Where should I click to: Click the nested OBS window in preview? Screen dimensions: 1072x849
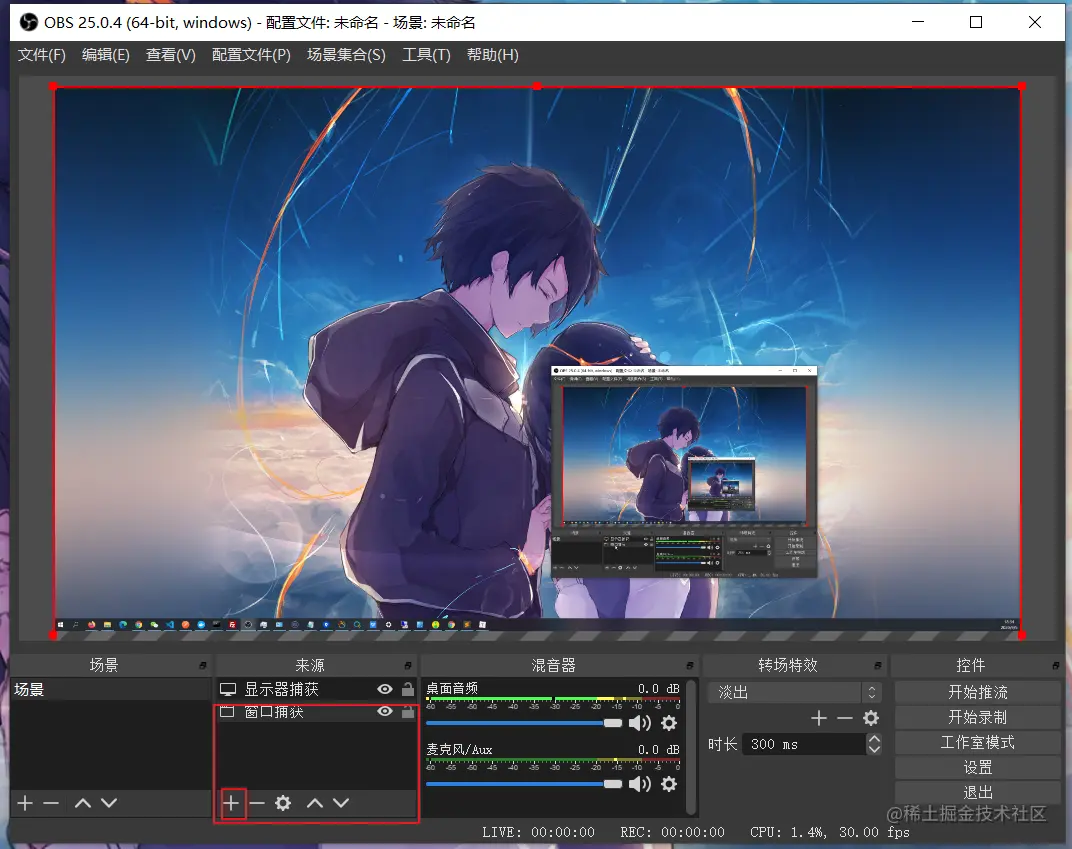coord(684,472)
